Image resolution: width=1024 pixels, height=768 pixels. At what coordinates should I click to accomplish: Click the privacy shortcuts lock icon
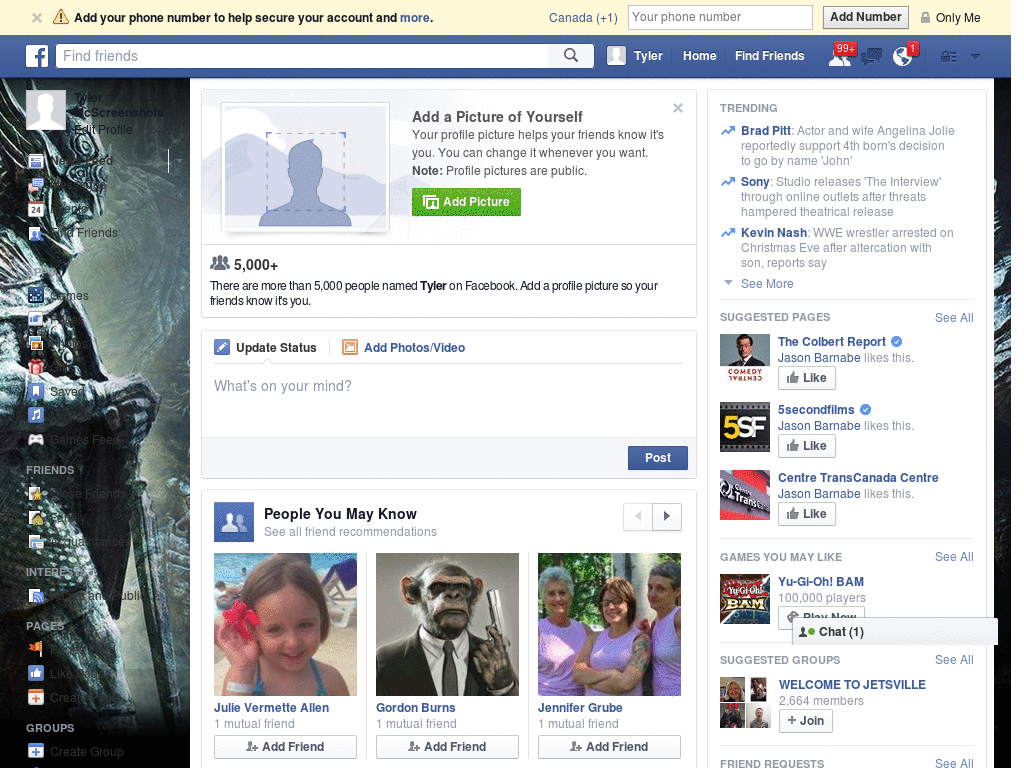tap(948, 57)
